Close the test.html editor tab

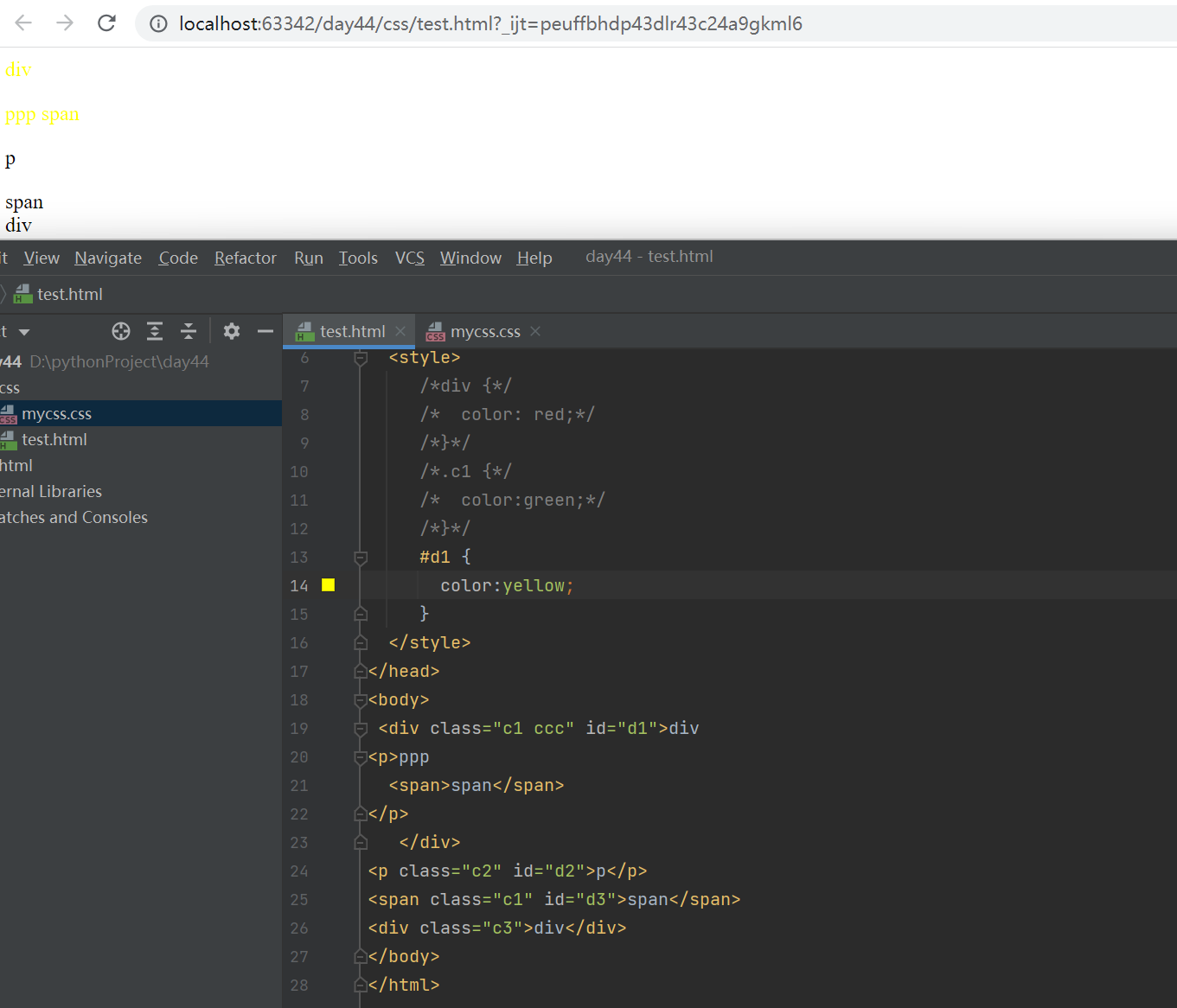[x=400, y=331]
